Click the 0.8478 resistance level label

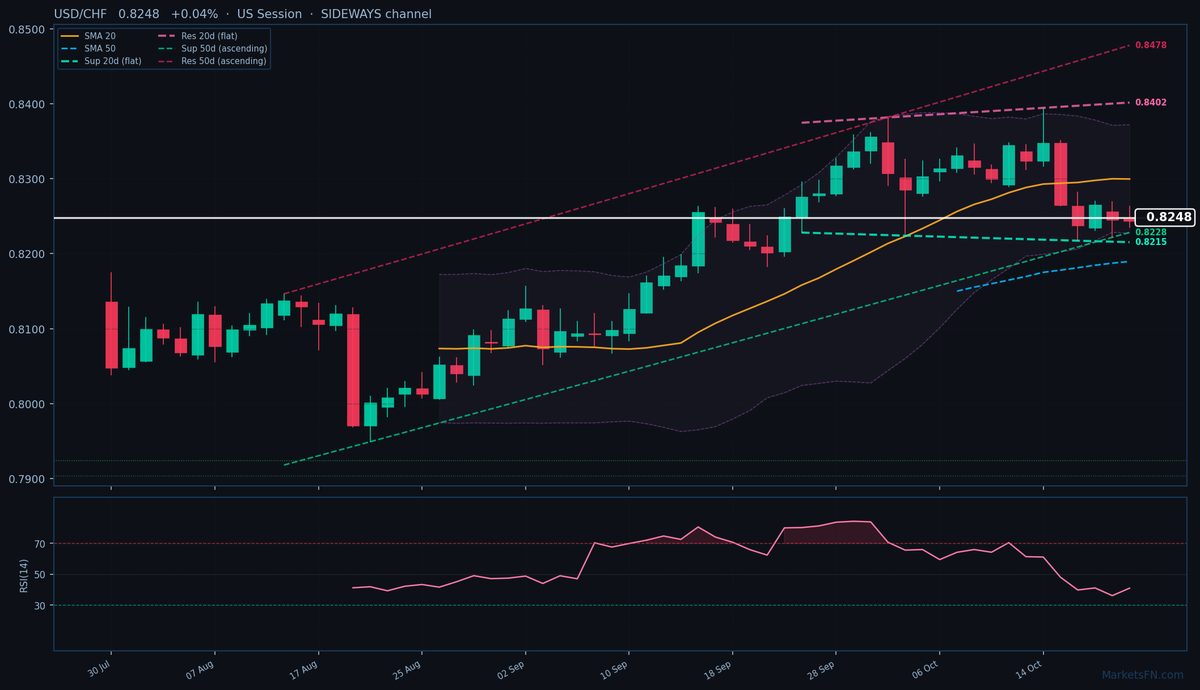click(x=1151, y=46)
